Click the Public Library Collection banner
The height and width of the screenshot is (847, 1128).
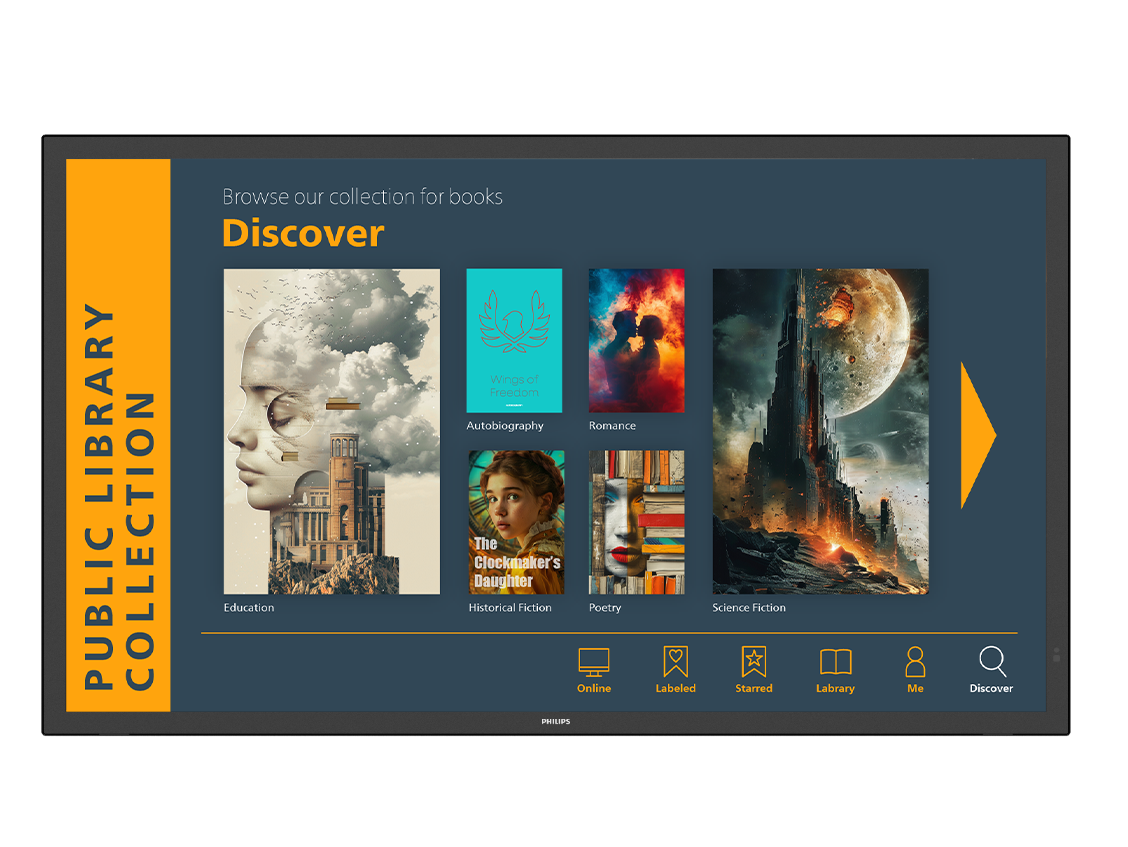click(118, 436)
